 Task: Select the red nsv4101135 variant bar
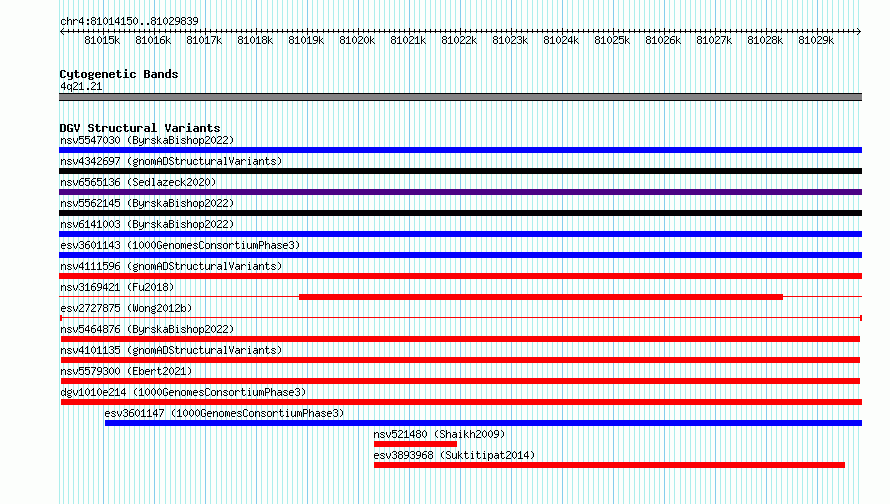pyautogui.click(x=460, y=360)
